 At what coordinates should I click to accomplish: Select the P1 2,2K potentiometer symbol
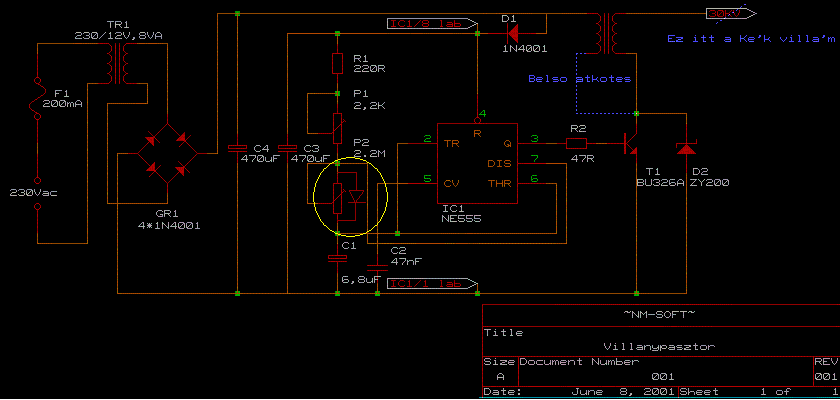[x=337, y=128]
